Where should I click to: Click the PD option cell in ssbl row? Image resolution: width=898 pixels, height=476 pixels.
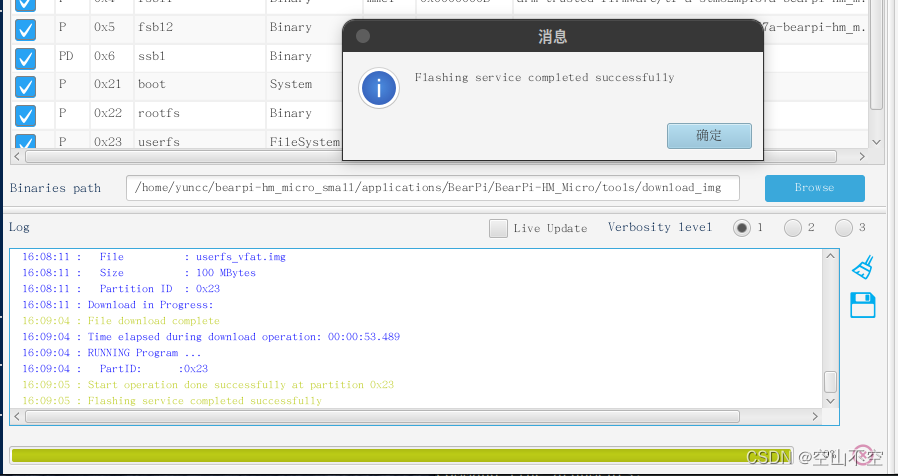coord(72,56)
